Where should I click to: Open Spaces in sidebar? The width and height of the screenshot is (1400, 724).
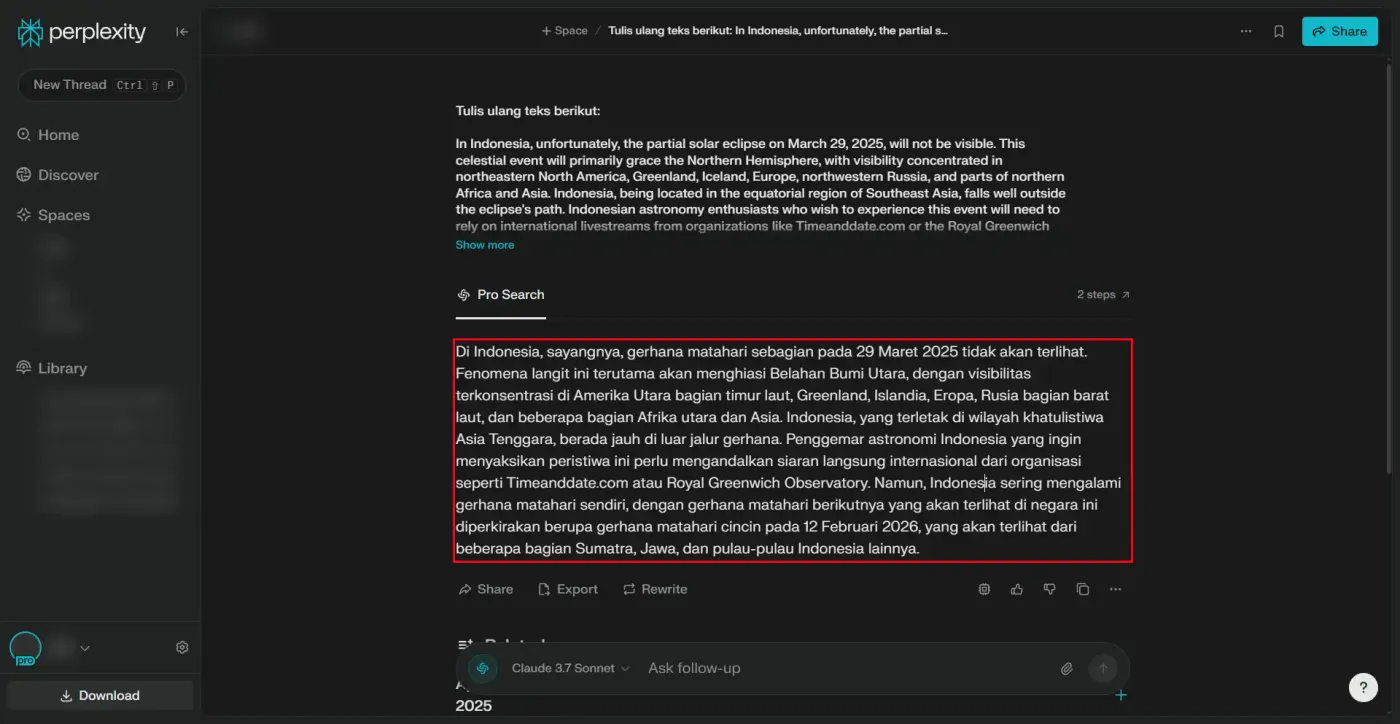pos(53,215)
